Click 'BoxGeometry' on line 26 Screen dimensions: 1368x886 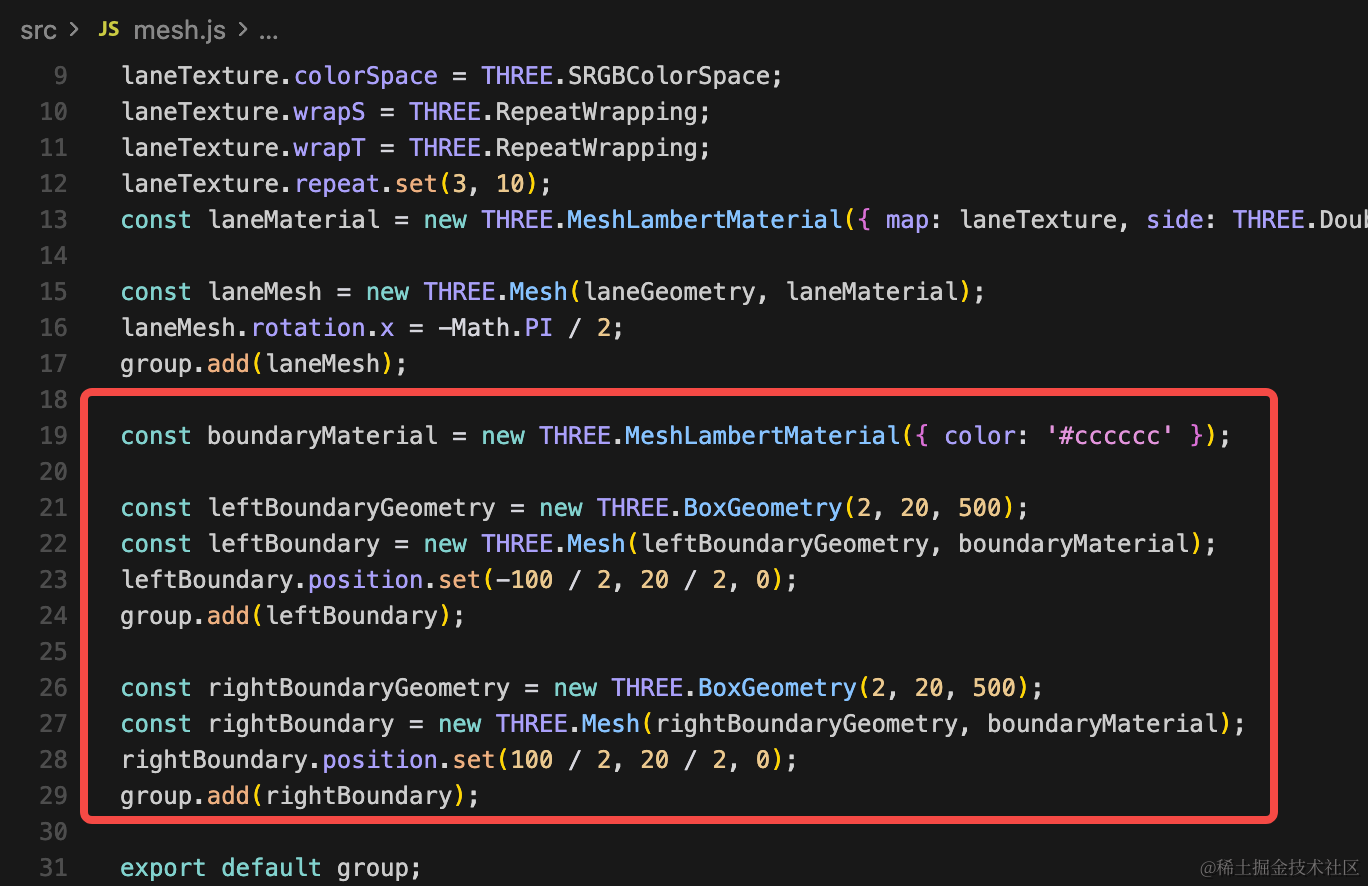[777, 688]
